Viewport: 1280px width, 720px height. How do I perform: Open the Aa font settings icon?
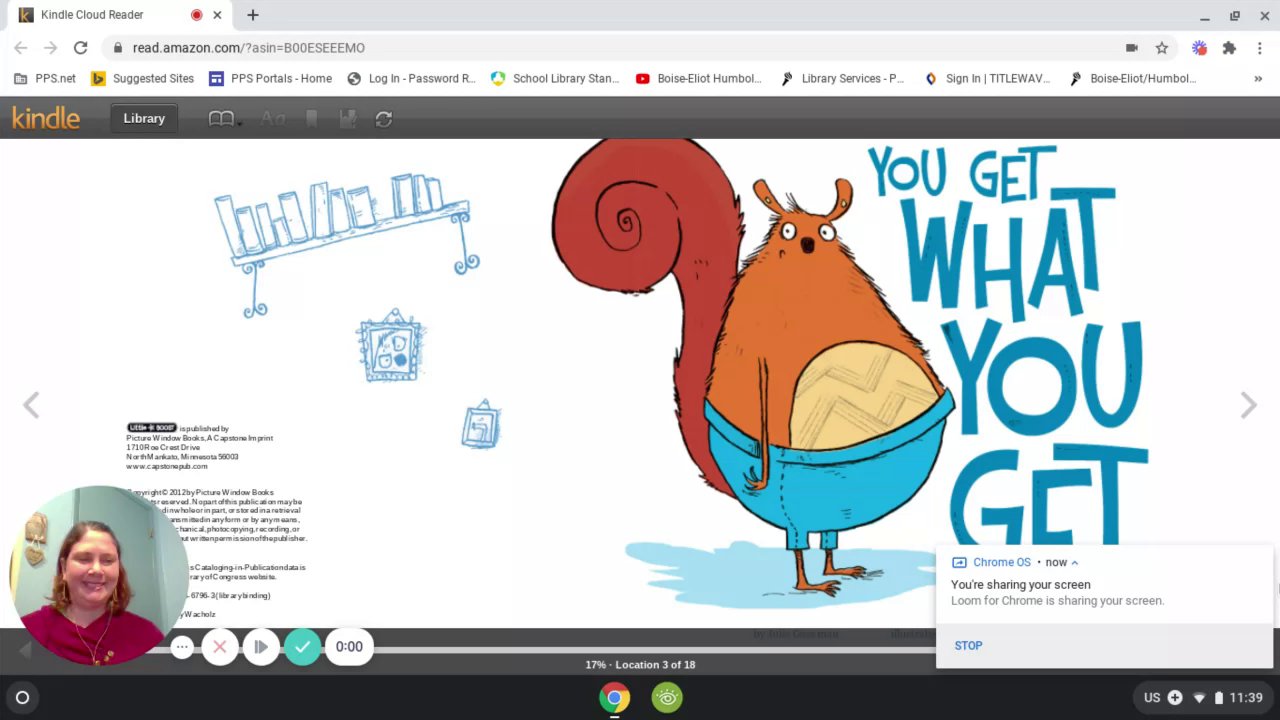(x=272, y=119)
